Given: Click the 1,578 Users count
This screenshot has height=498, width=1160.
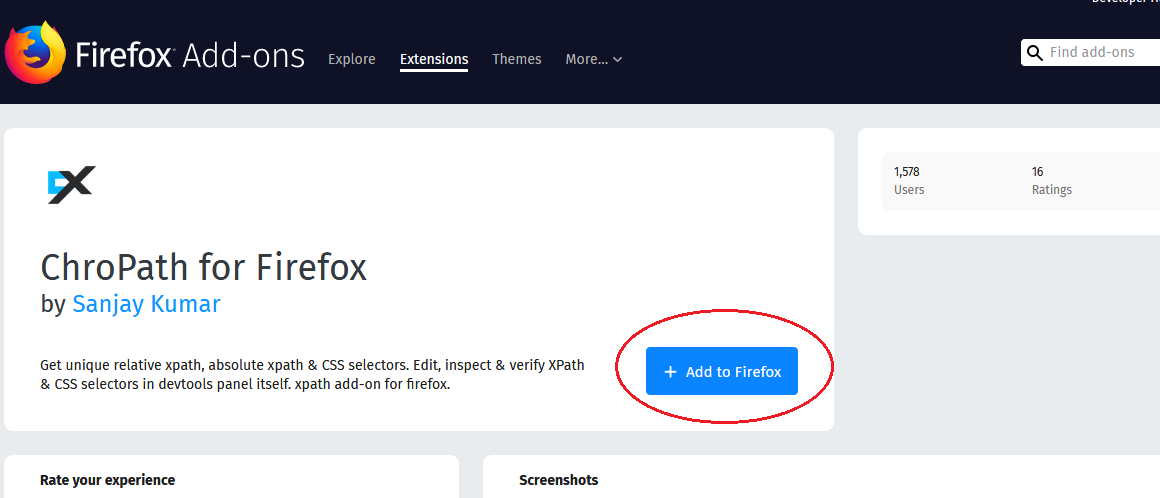Looking at the screenshot, I should (908, 180).
